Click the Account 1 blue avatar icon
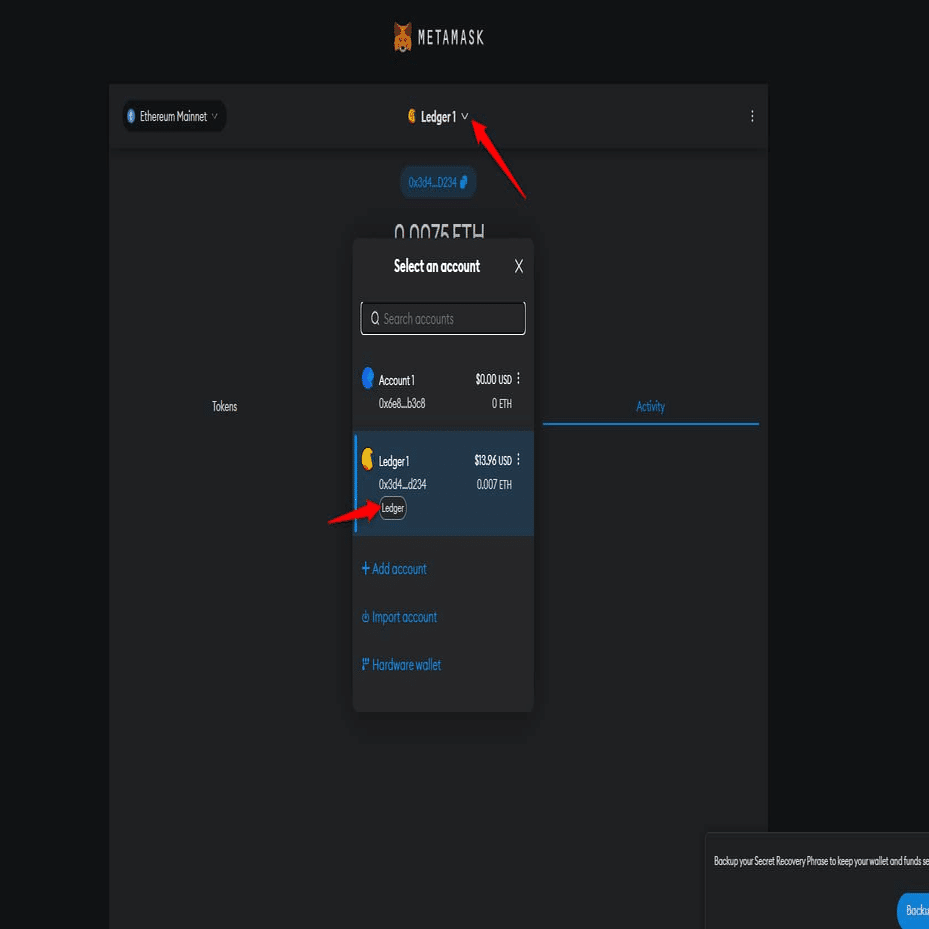 point(368,379)
